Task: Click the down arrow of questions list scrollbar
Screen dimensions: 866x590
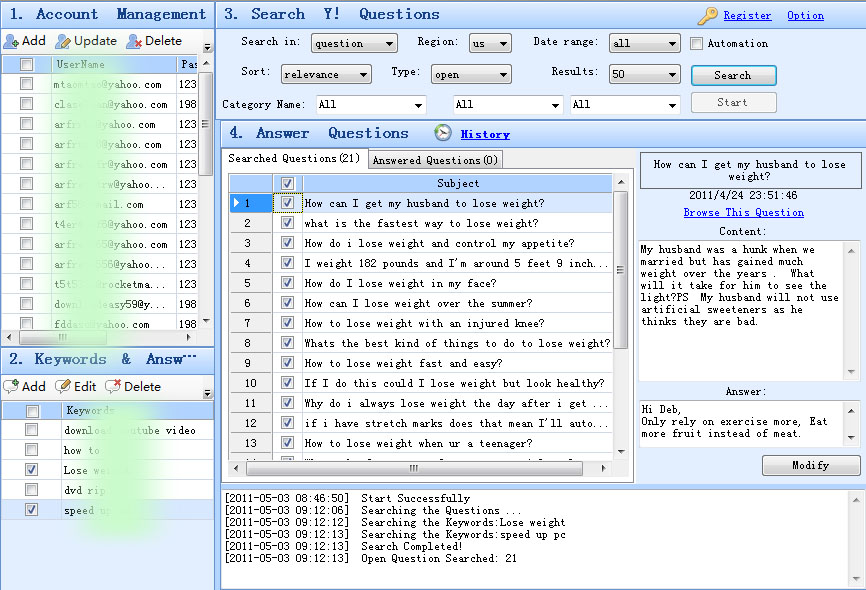Action: click(x=621, y=451)
